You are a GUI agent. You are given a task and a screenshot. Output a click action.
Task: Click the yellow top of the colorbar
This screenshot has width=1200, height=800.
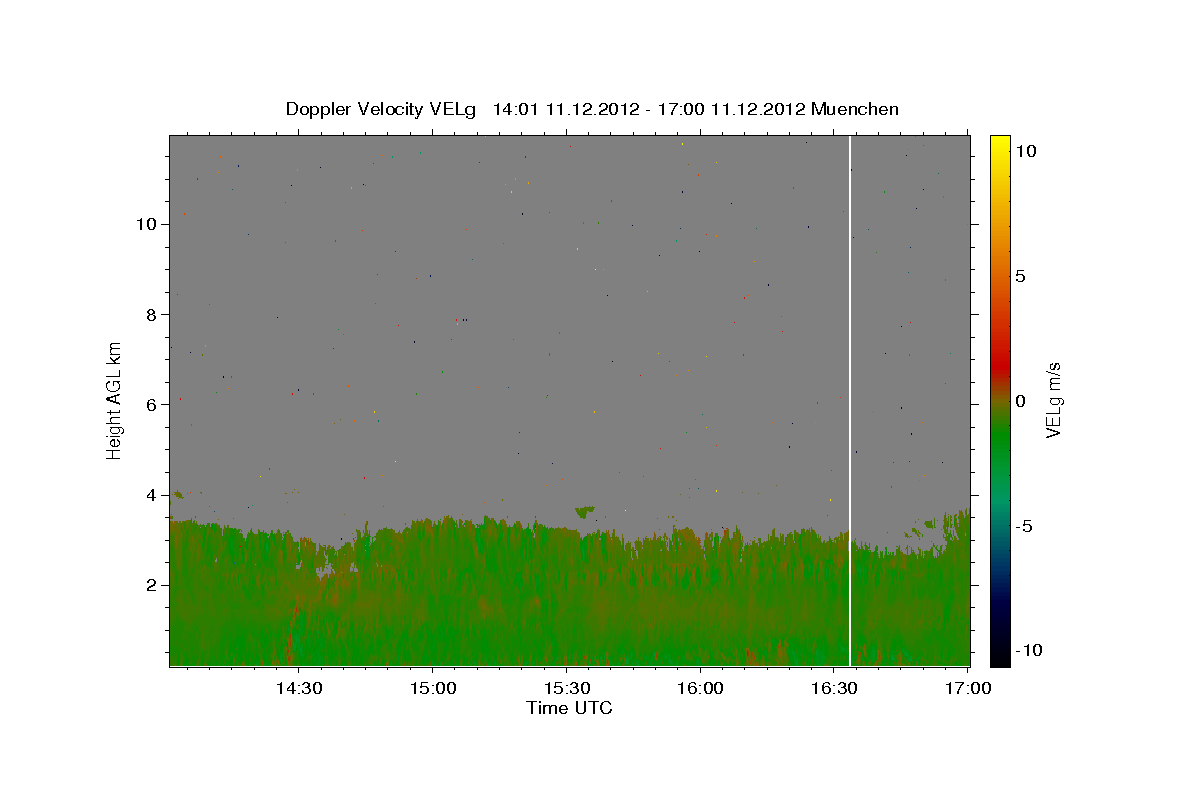click(x=999, y=145)
